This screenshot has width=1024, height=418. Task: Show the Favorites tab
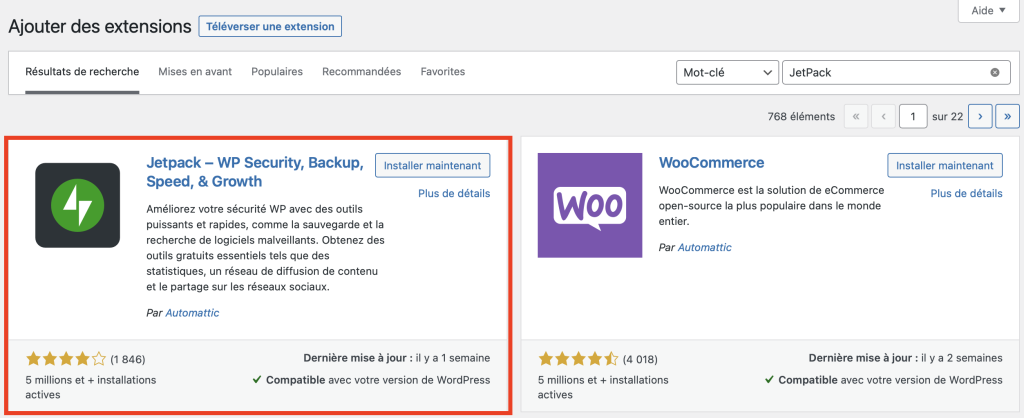(443, 72)
